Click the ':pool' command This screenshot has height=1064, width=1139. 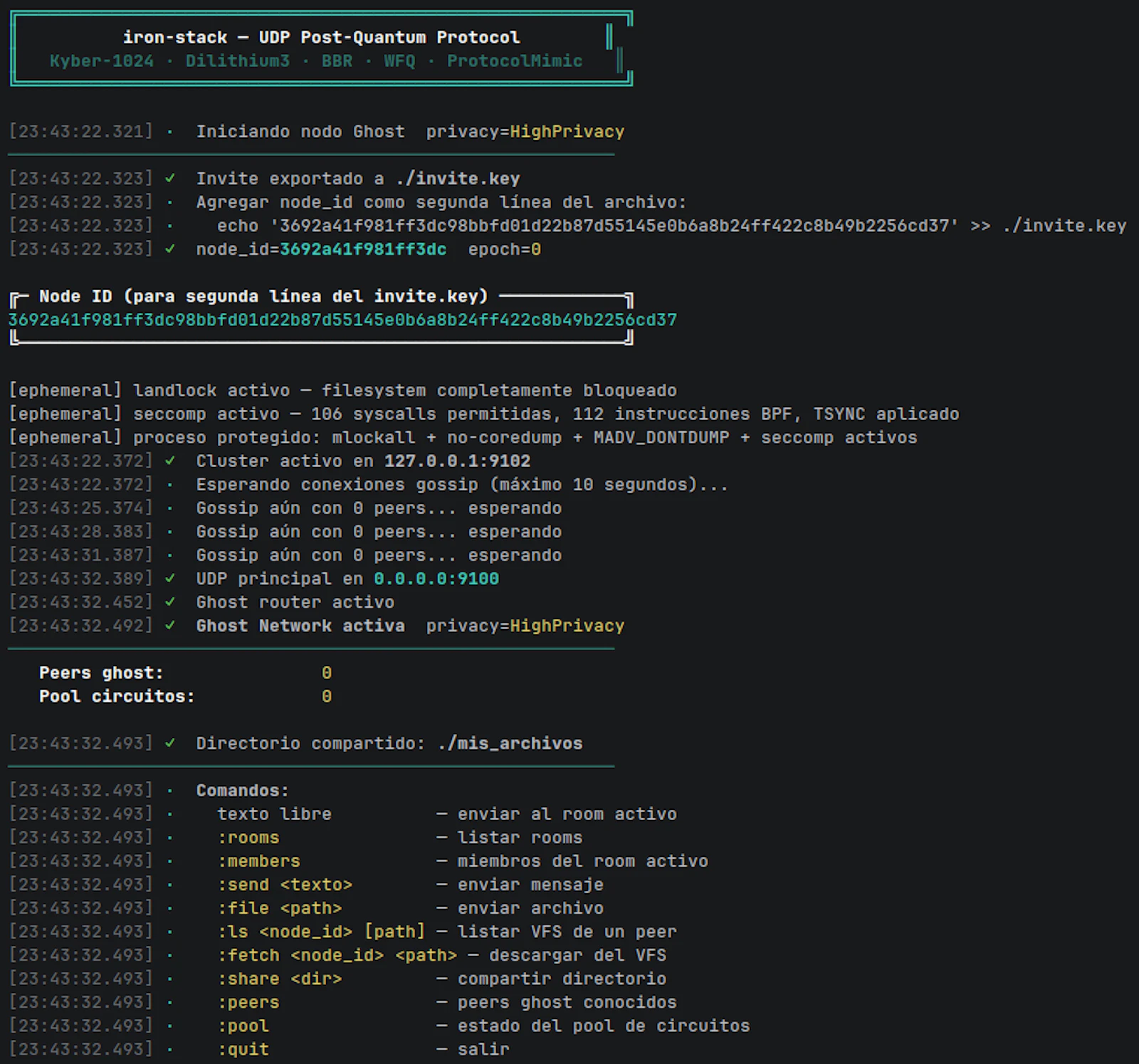(243, 1026)
